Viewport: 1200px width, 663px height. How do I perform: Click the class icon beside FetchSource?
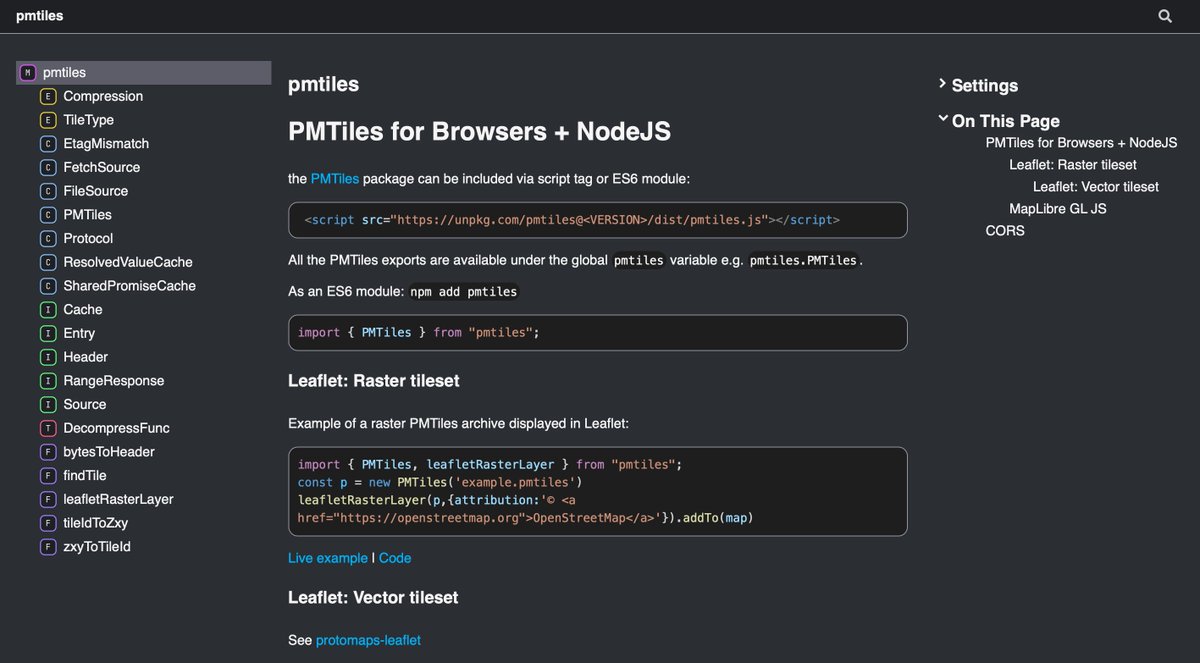tap(48, 167)
